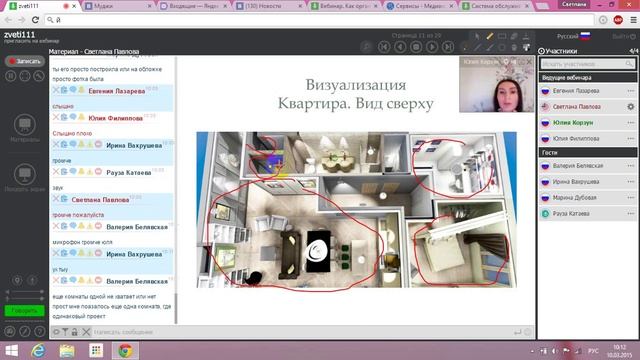
Task: Click the chat circle icon left of filter
Action: click(56, 332)
